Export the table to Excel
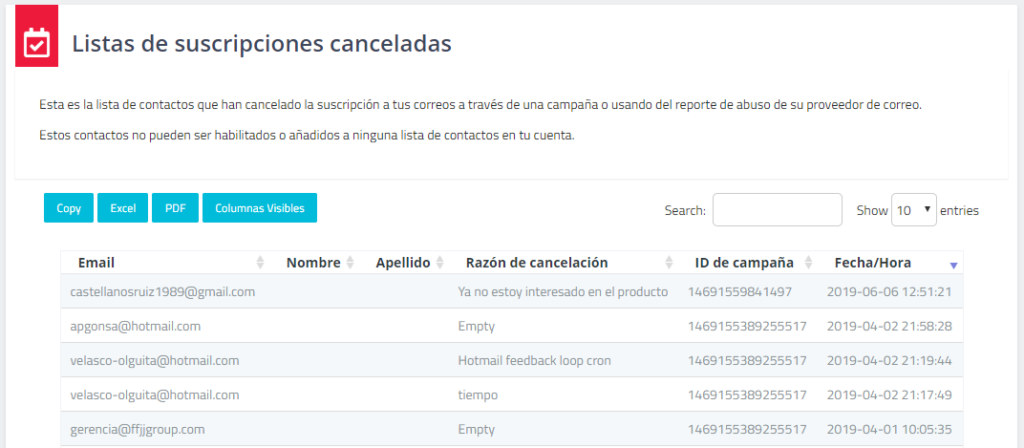The width and height of the screenshot is (1024, 448). coord(123,208)
